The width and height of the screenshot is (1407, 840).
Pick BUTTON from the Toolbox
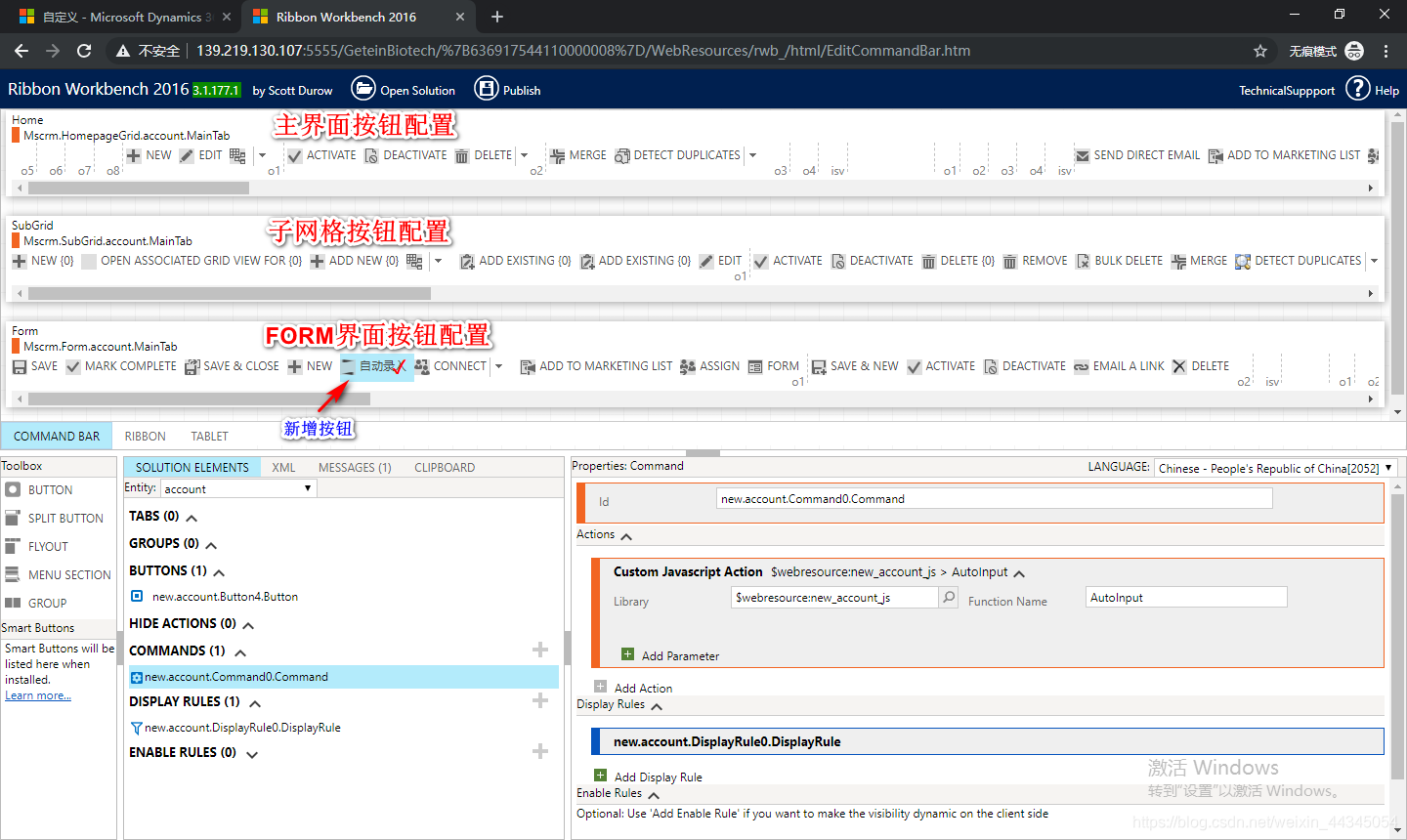39,490
